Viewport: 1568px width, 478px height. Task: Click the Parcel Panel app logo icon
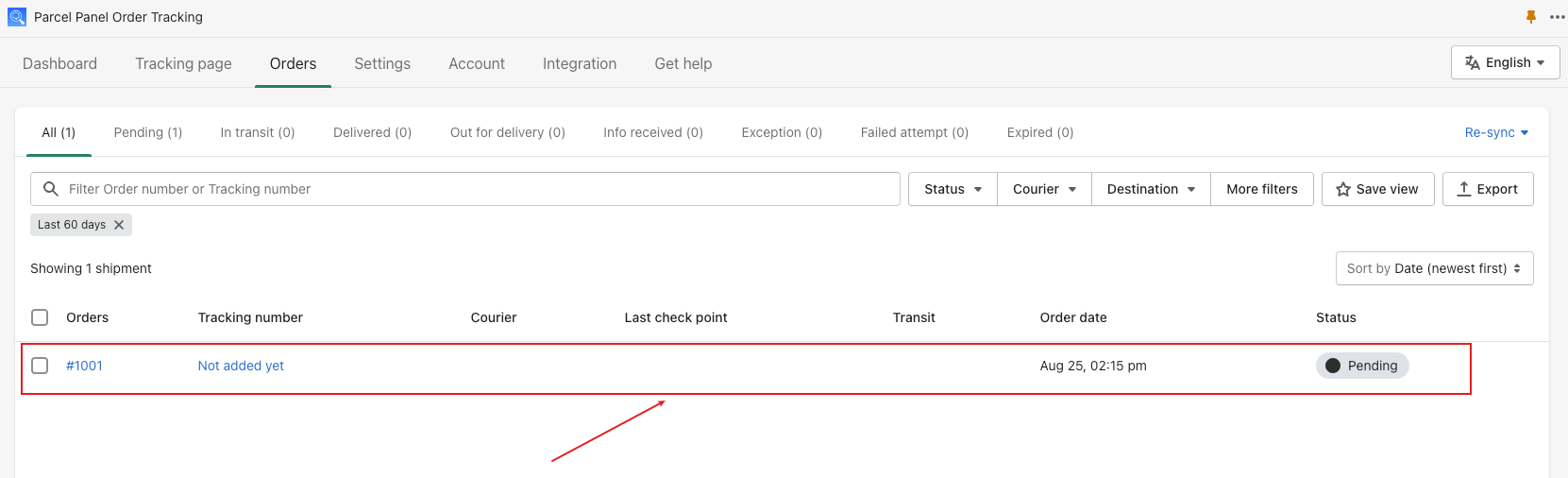pyautogui.click(x=17, y=17)
